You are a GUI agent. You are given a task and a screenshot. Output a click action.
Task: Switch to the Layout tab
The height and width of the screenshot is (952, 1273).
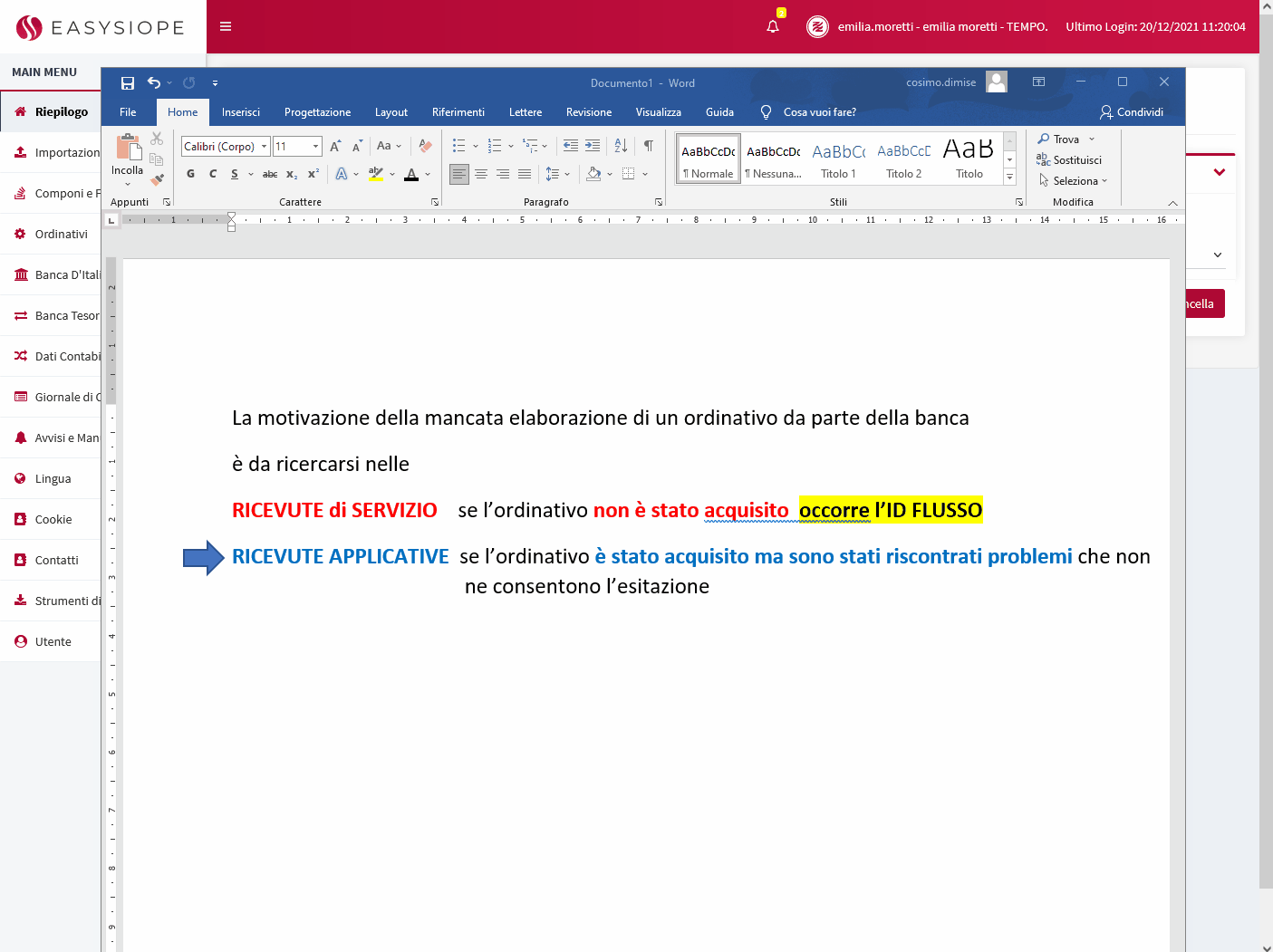pyautogui.click(x=391, y=112)
